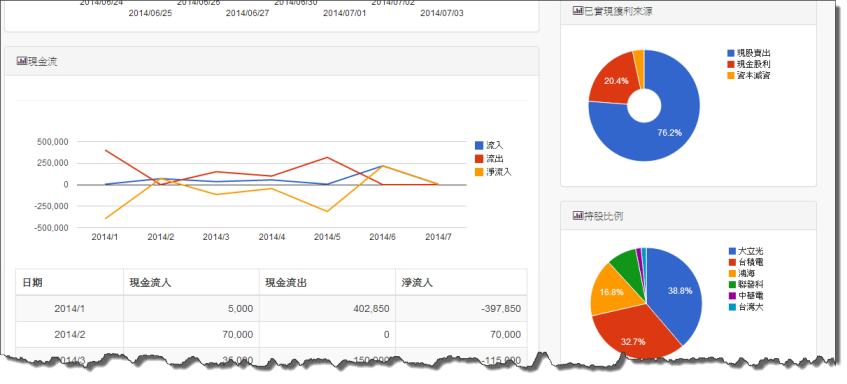Select the 現金股利 legend label
Viewport: 847px width, 384px height.
(x=754, y=64)
